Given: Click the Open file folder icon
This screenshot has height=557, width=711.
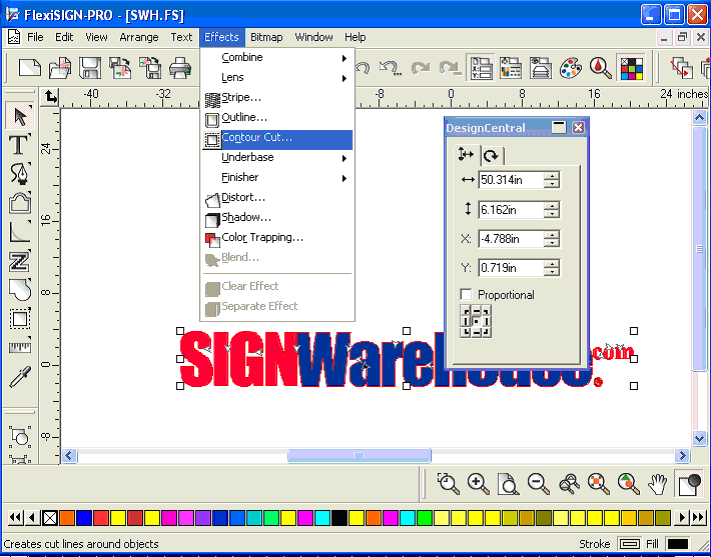Looking at the screenshot, I should pos(60,68).
